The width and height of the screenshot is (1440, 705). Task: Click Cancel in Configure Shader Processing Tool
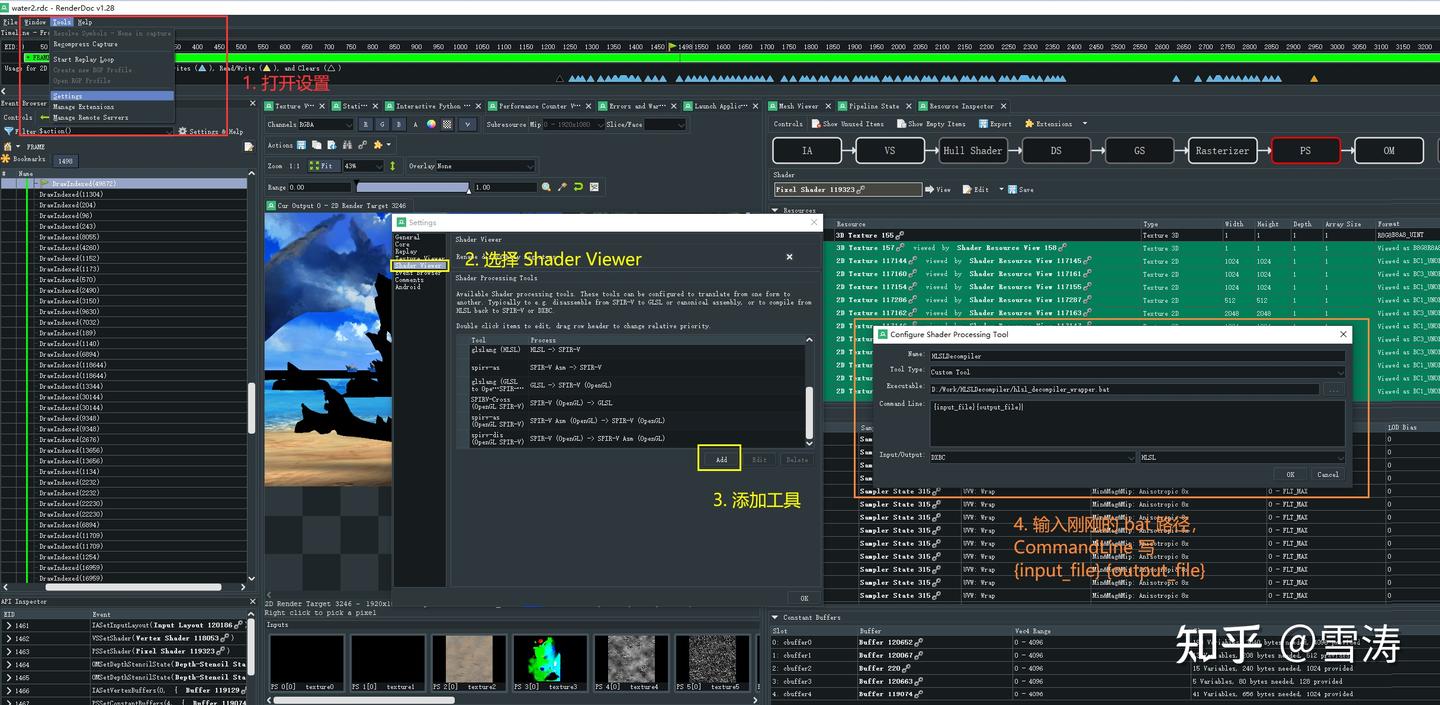1328,474
